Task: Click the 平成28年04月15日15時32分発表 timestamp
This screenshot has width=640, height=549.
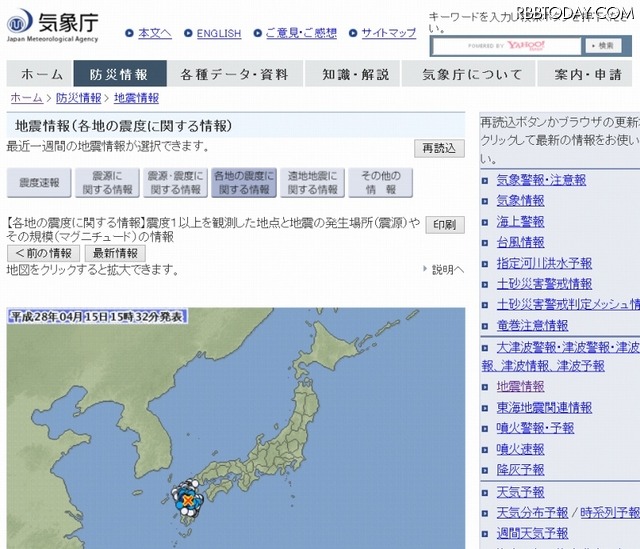Action: (x=97, y=316)
